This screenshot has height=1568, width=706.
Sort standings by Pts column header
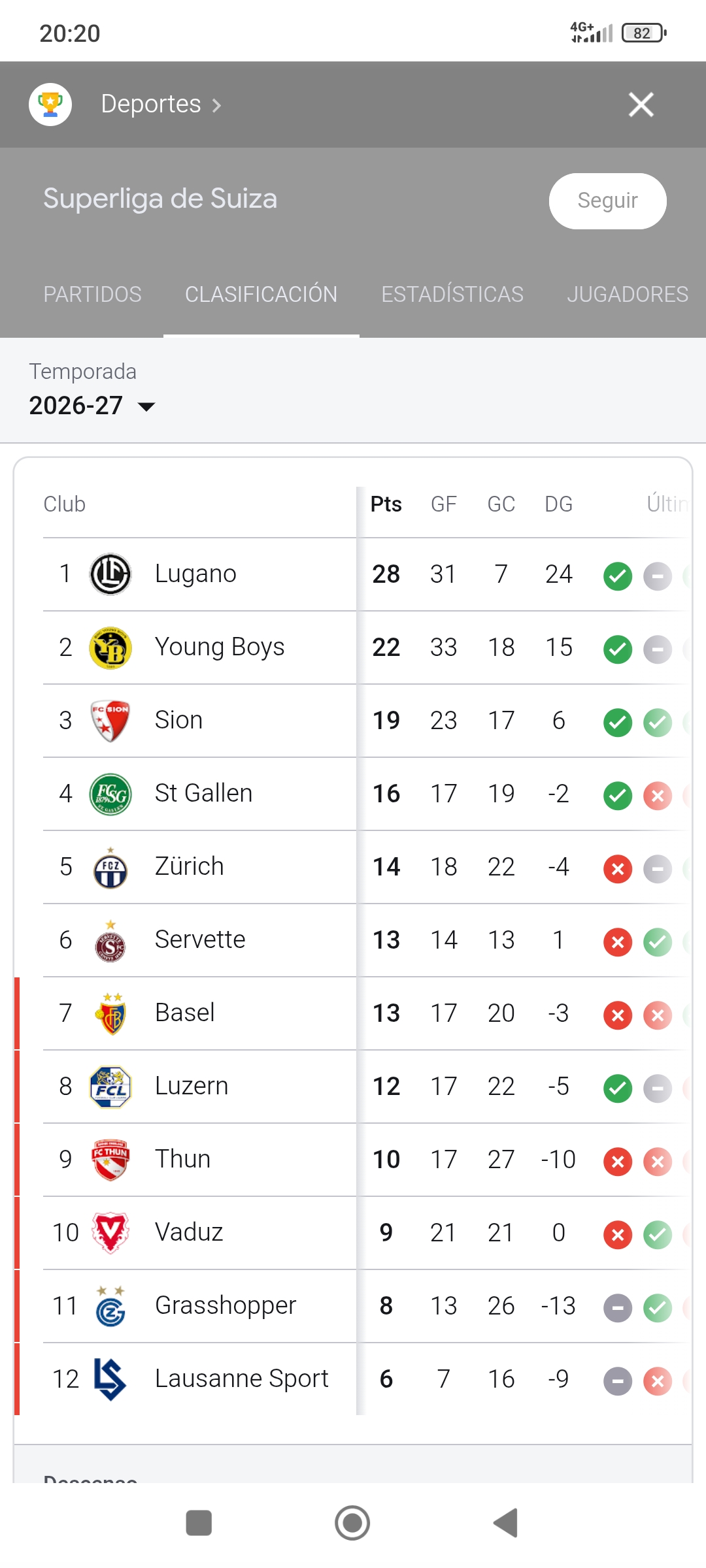click(x=386, y=504)
